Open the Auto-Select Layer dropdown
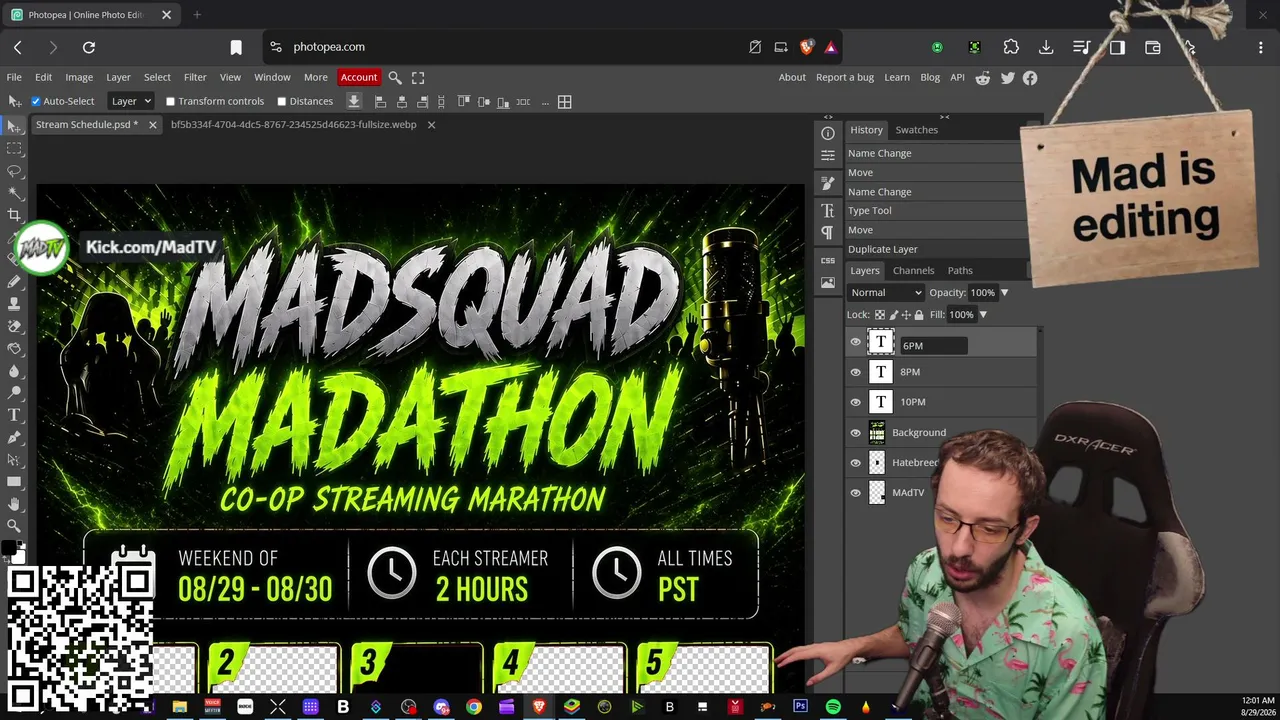This screenshot has height=720, width=1280. pos(131,101)
